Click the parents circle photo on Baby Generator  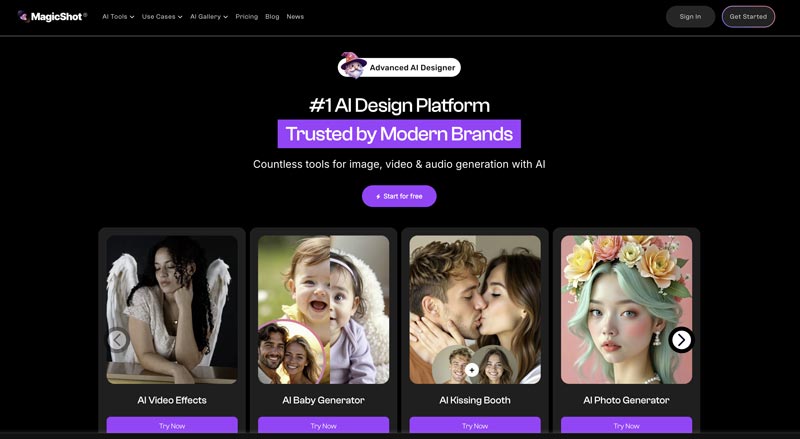coord(291,352)
